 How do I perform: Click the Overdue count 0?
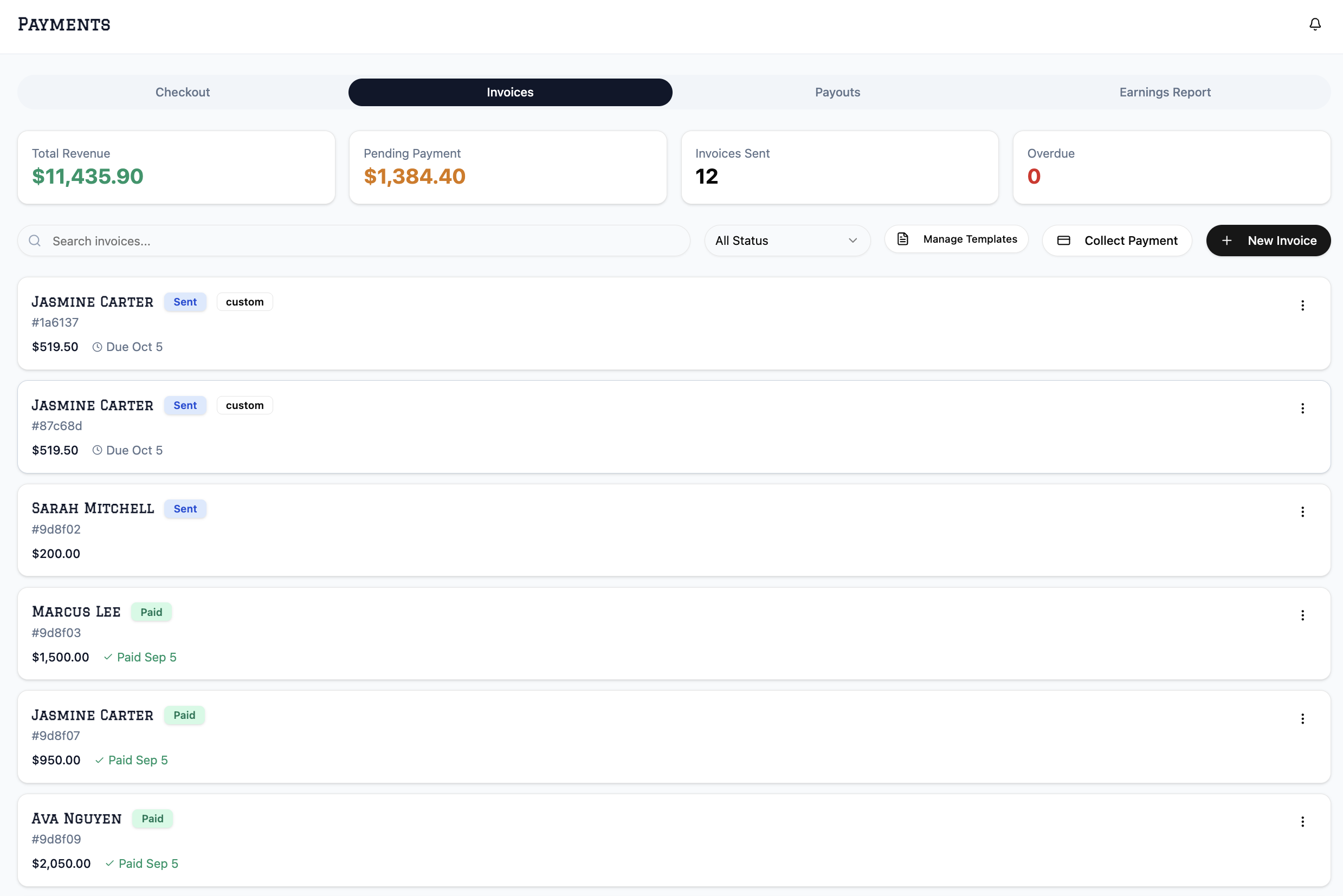point(1034,177)
